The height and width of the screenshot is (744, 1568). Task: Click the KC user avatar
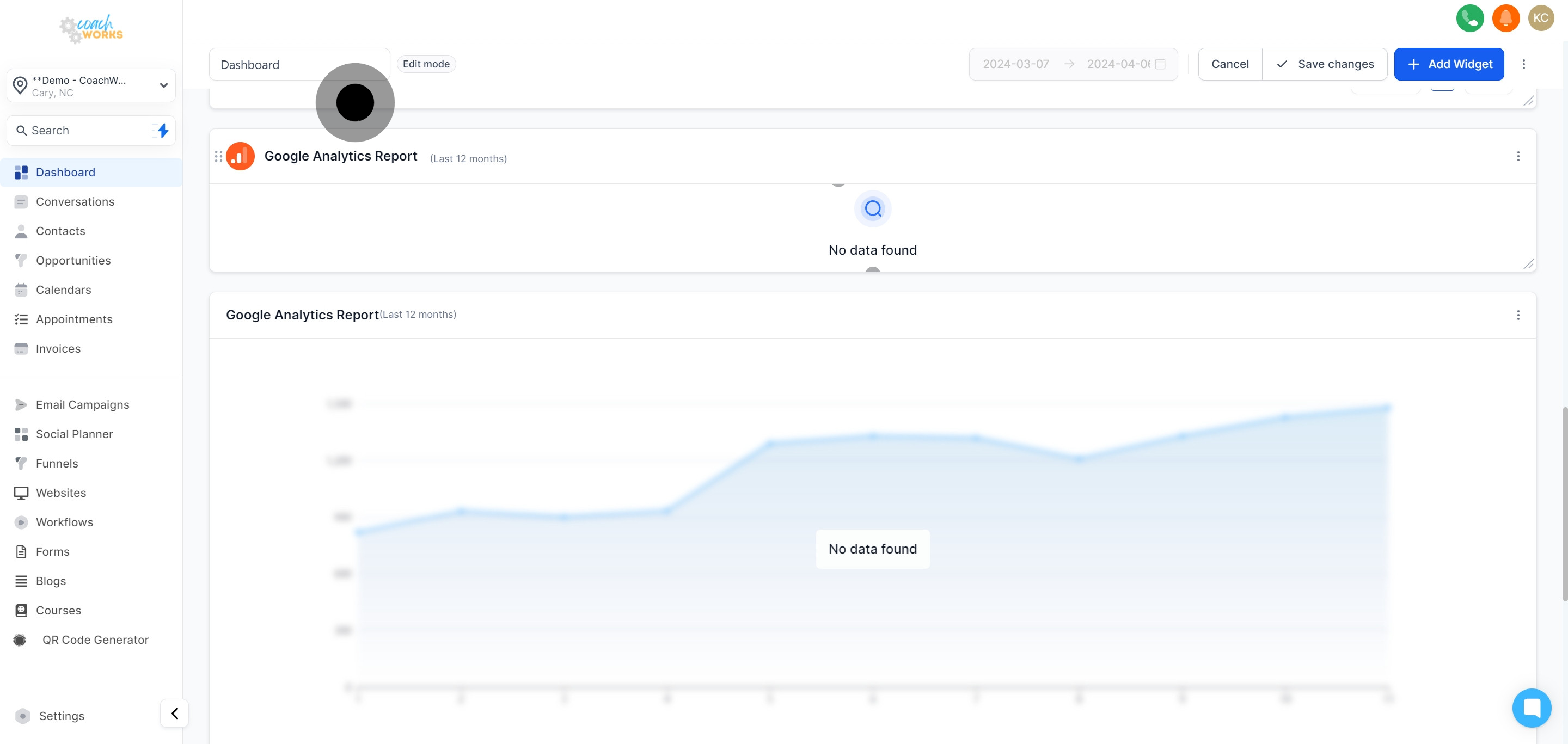click(x=1541, y=17)
